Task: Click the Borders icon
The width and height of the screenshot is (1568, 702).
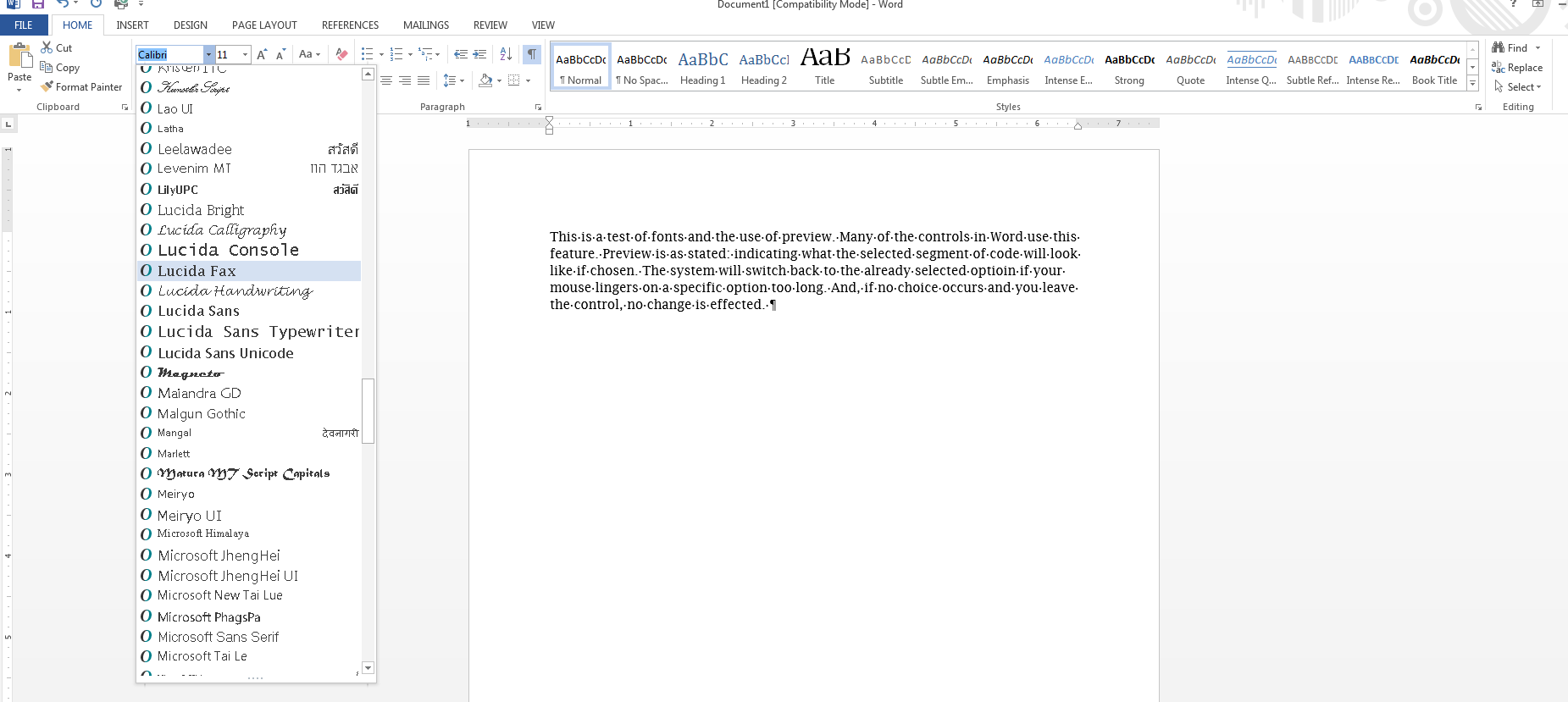Action: point(514,80)
